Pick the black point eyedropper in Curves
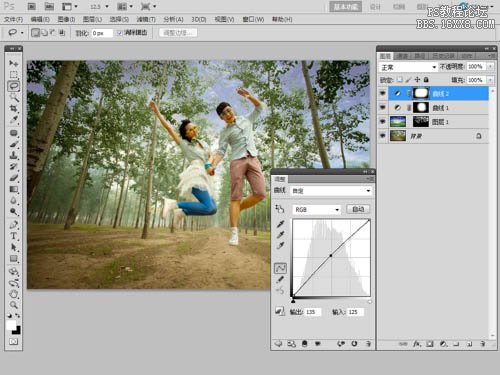500x375 pixels. click(280, 224)
